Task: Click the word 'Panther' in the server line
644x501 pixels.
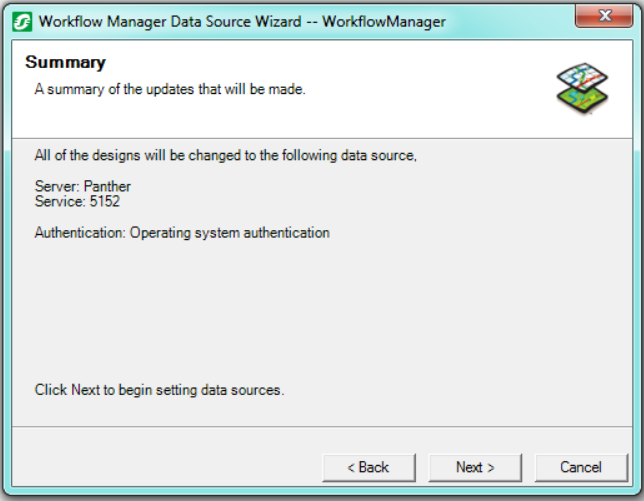Action: 107,186
